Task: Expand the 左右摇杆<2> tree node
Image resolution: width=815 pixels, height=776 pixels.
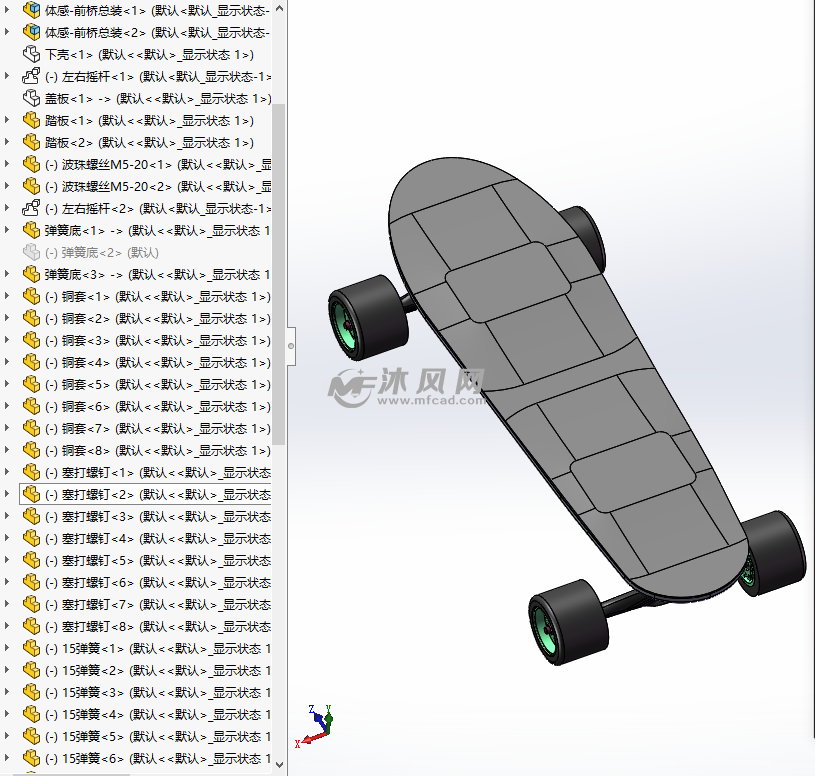Action: [9, 209]
